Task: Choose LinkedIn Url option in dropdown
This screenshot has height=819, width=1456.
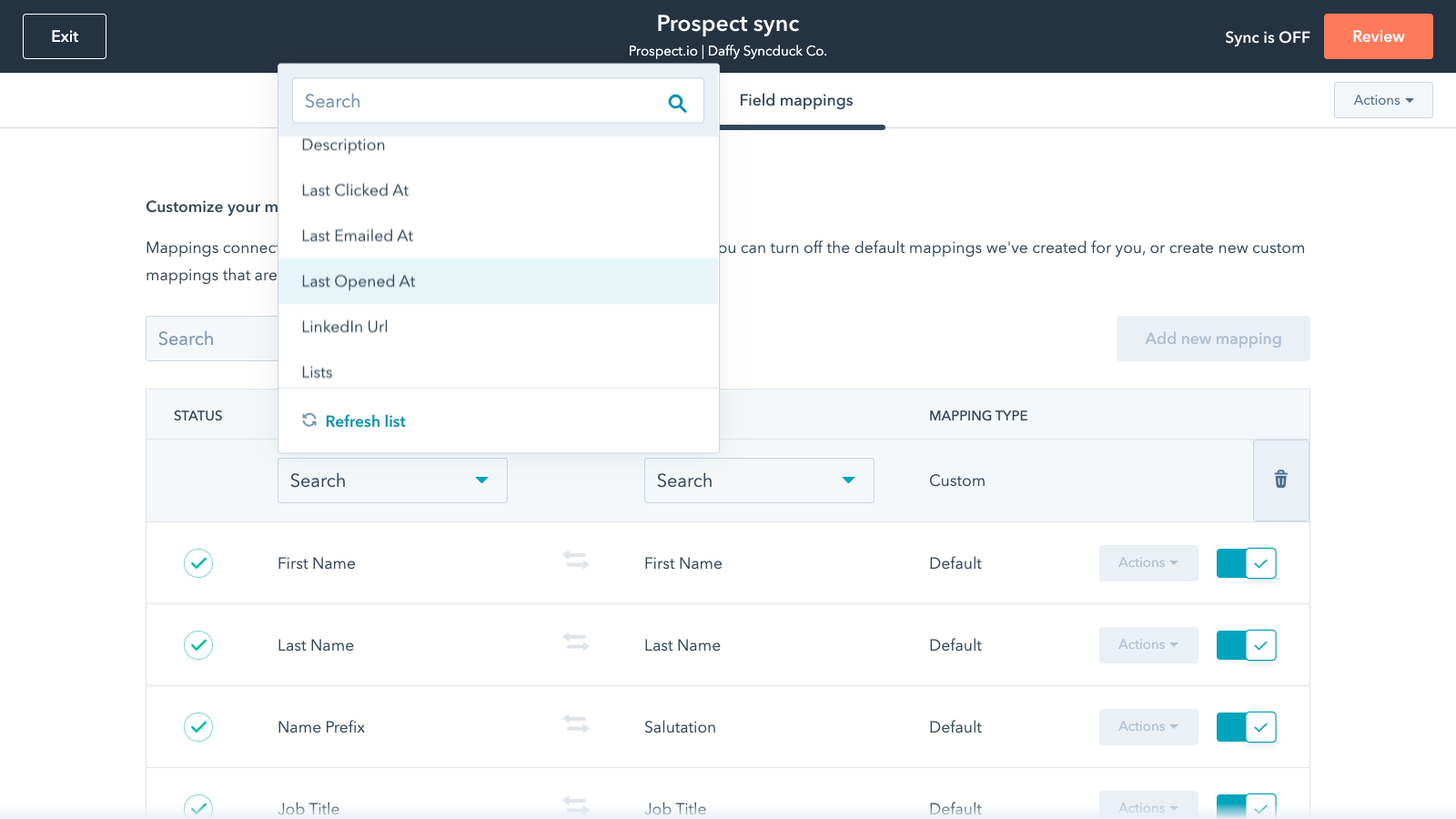Action: pyautogui.click(x=345, y=327)
